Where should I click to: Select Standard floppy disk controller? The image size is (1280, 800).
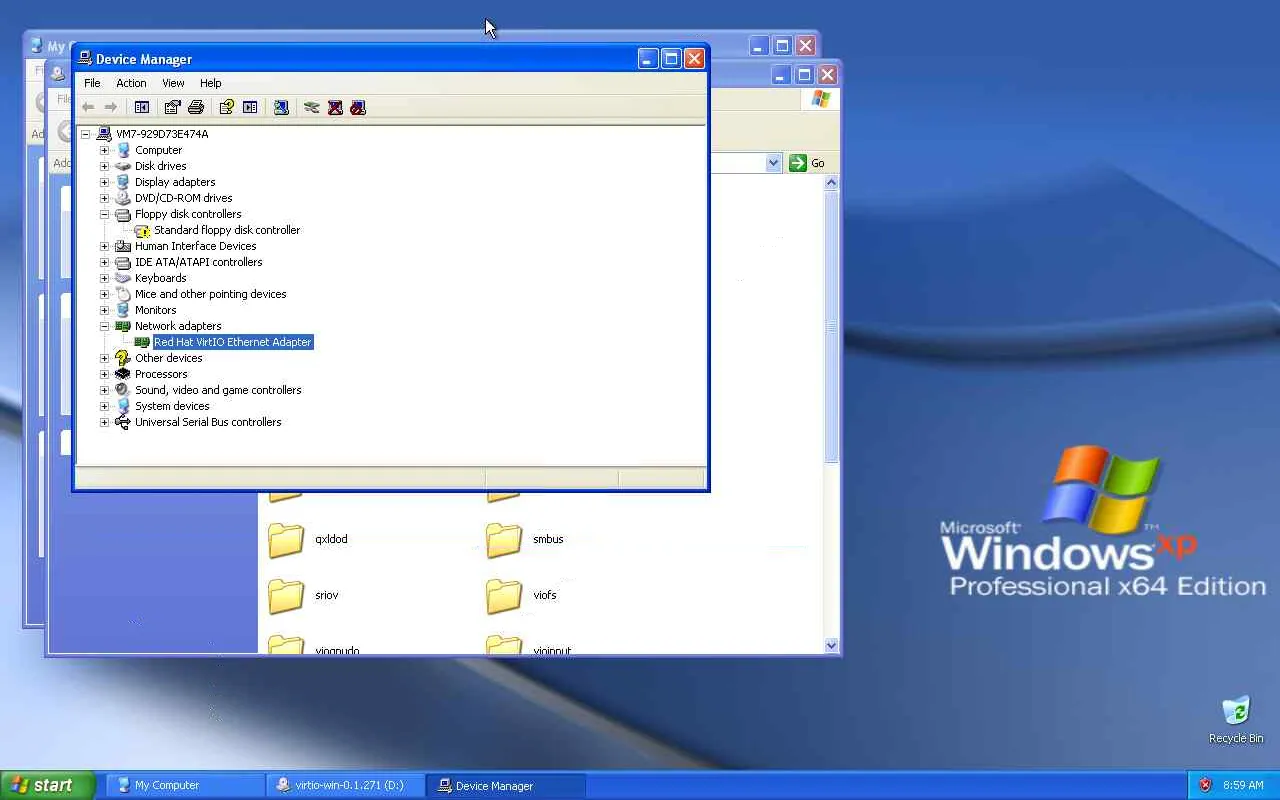point(227,230)
